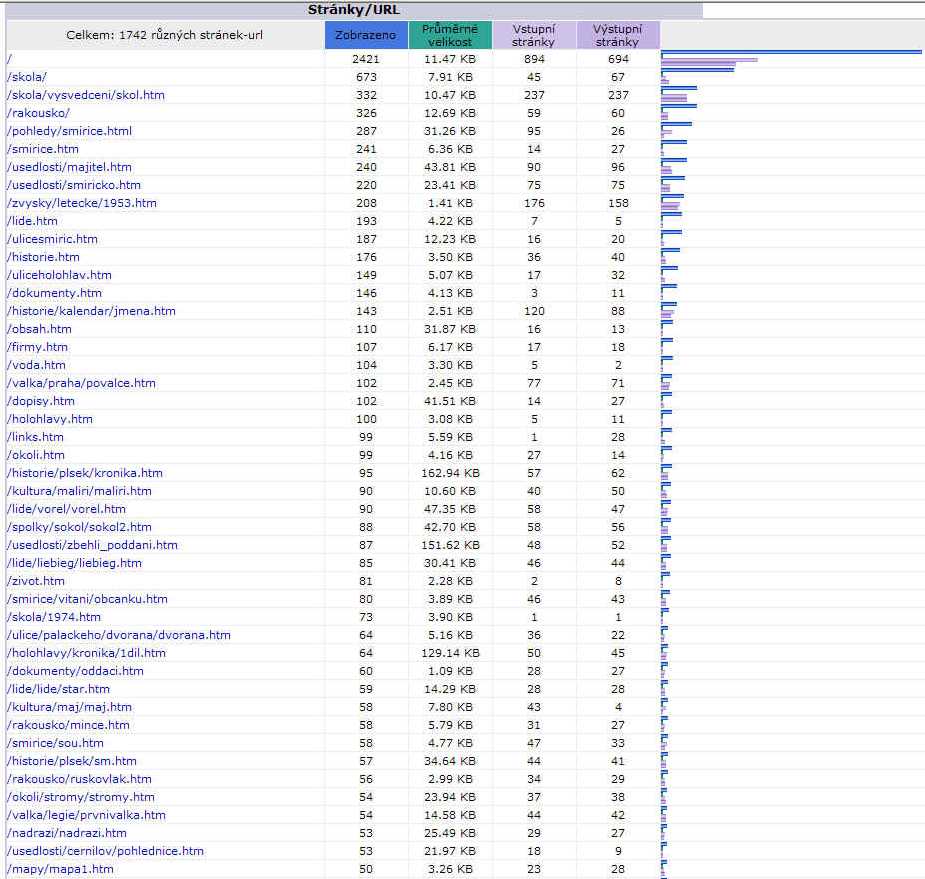Select the 129.14 KB size value
925x879 pixels.
[x=450, y=653]
